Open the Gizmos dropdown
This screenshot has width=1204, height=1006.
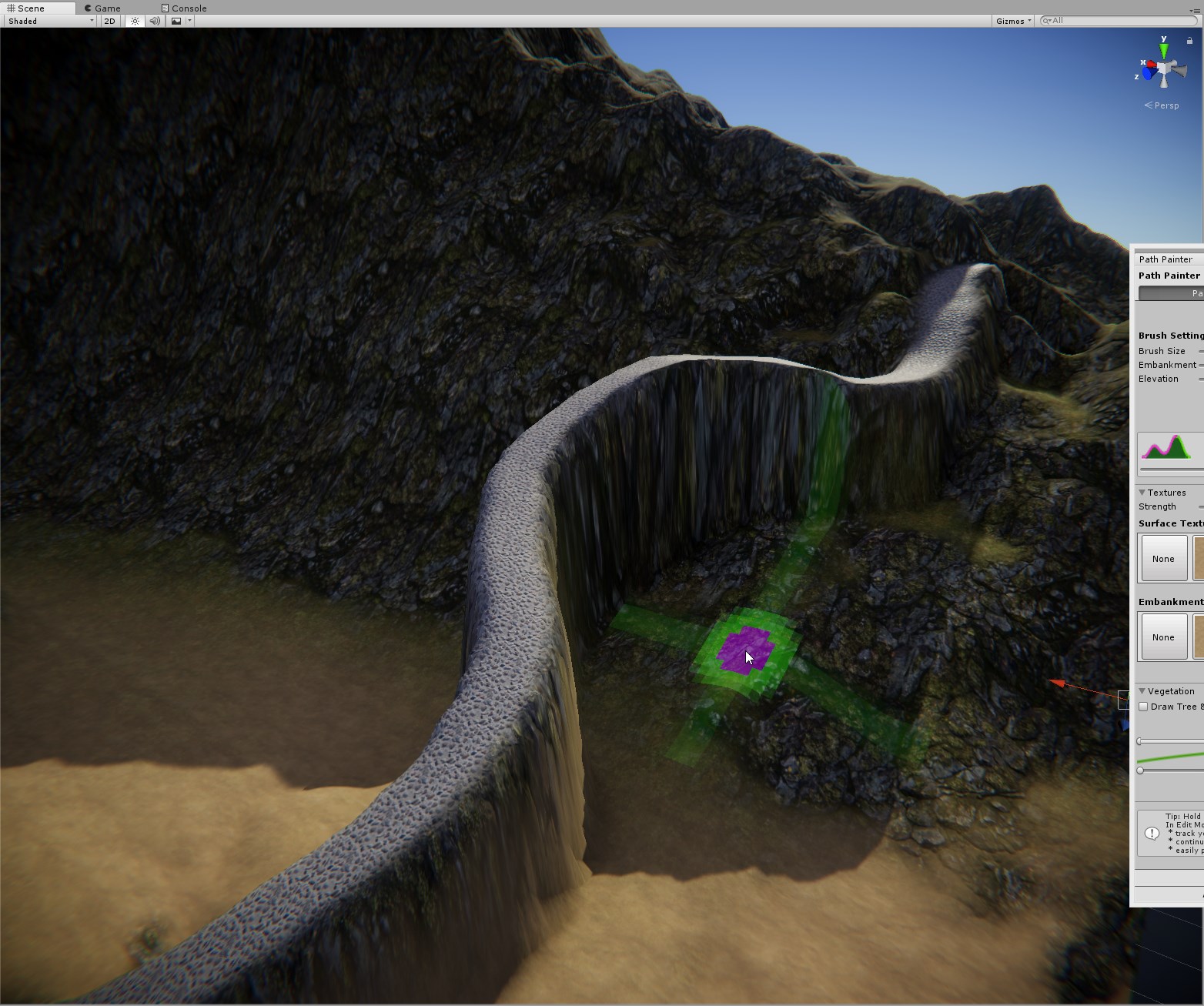pos(1012,21)
